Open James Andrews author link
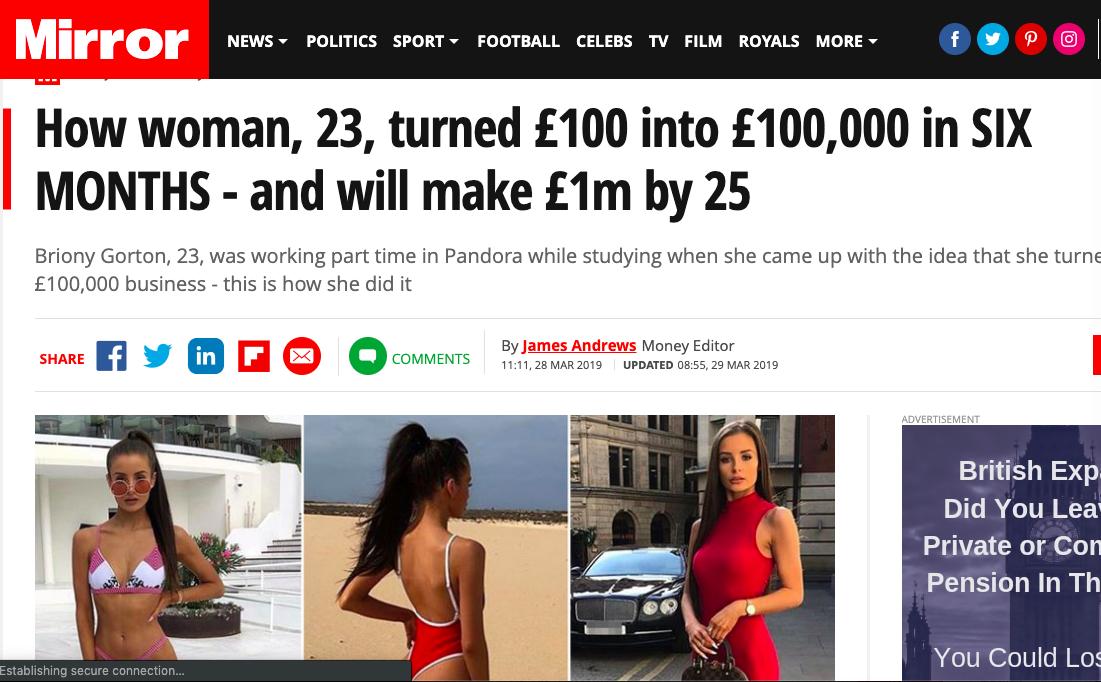This screenshot has height=682, width=1101. point(579,346)
